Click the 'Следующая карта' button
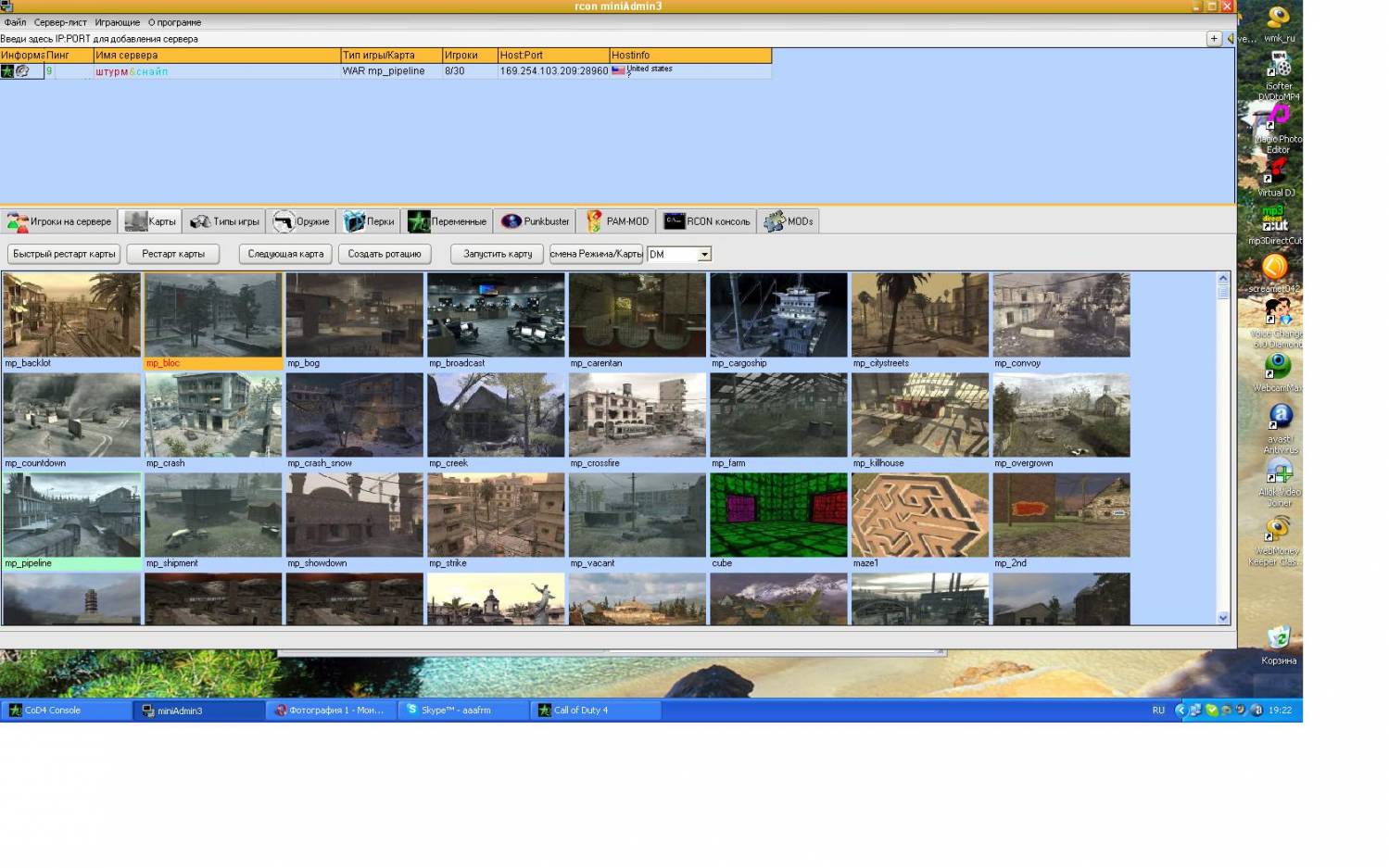The height and width of the screenshot is (868, 1389). click(x=285, y=254)
